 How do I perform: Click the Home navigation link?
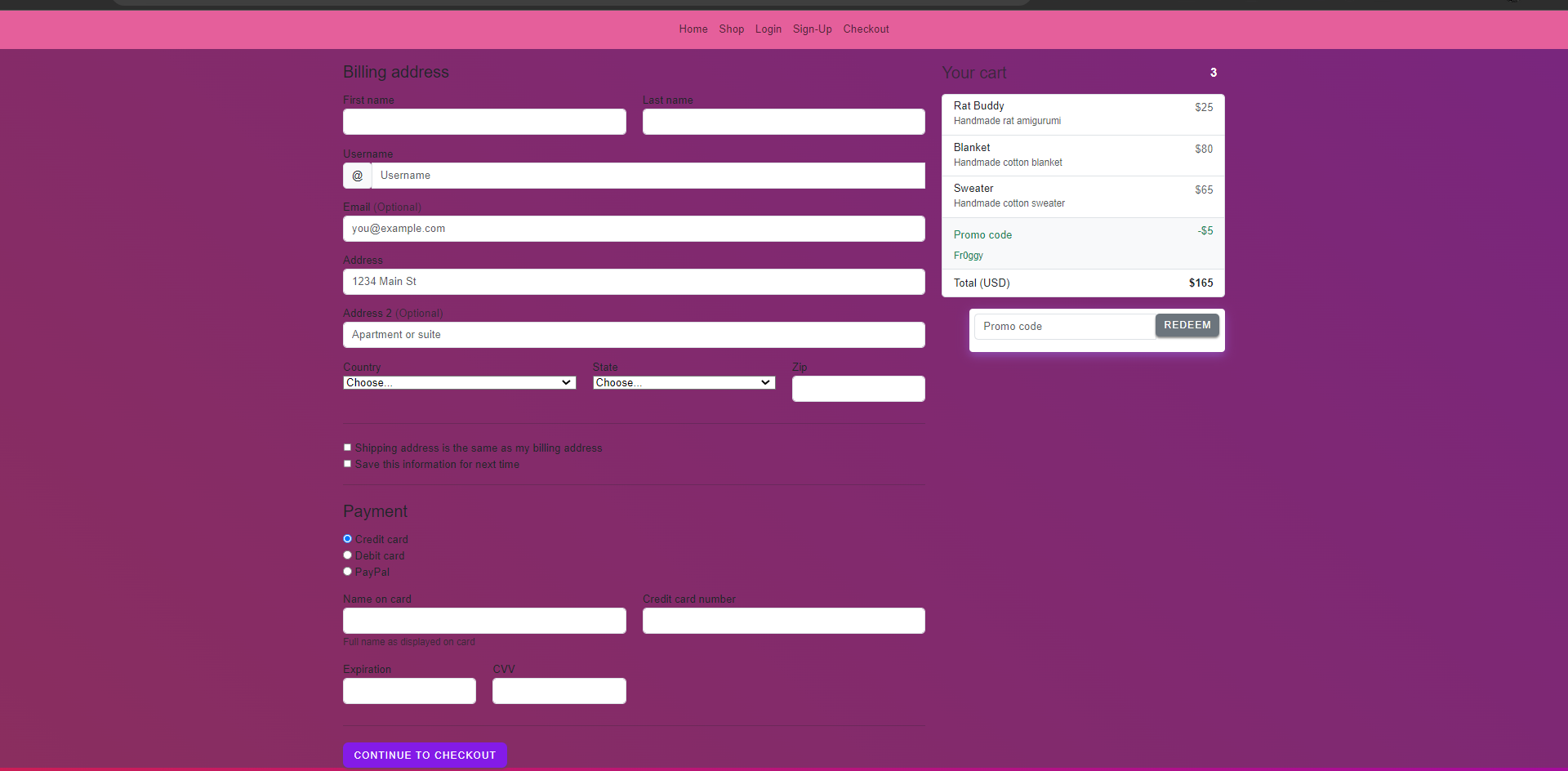(x=693, y=29)
